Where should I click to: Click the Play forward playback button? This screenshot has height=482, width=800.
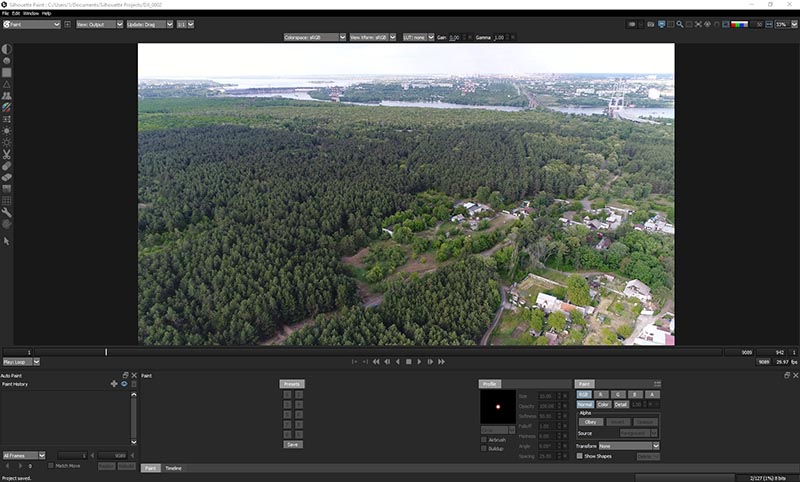click(419, 361)
